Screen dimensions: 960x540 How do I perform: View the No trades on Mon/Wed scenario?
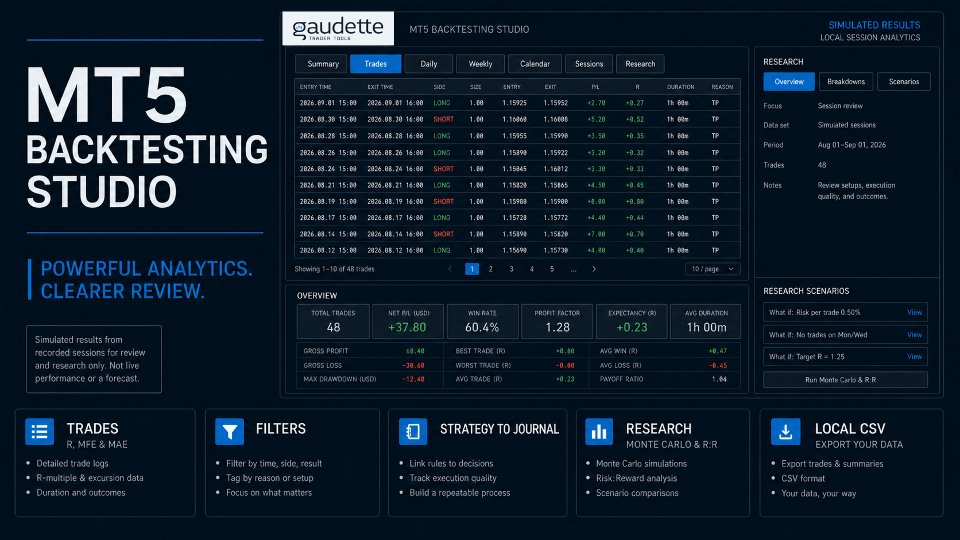coord(914,335)
